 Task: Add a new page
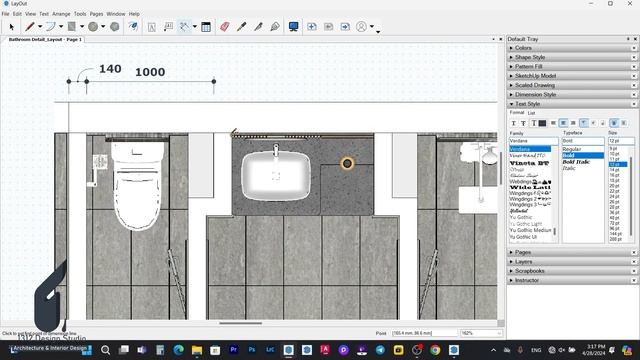pos(312,27)
